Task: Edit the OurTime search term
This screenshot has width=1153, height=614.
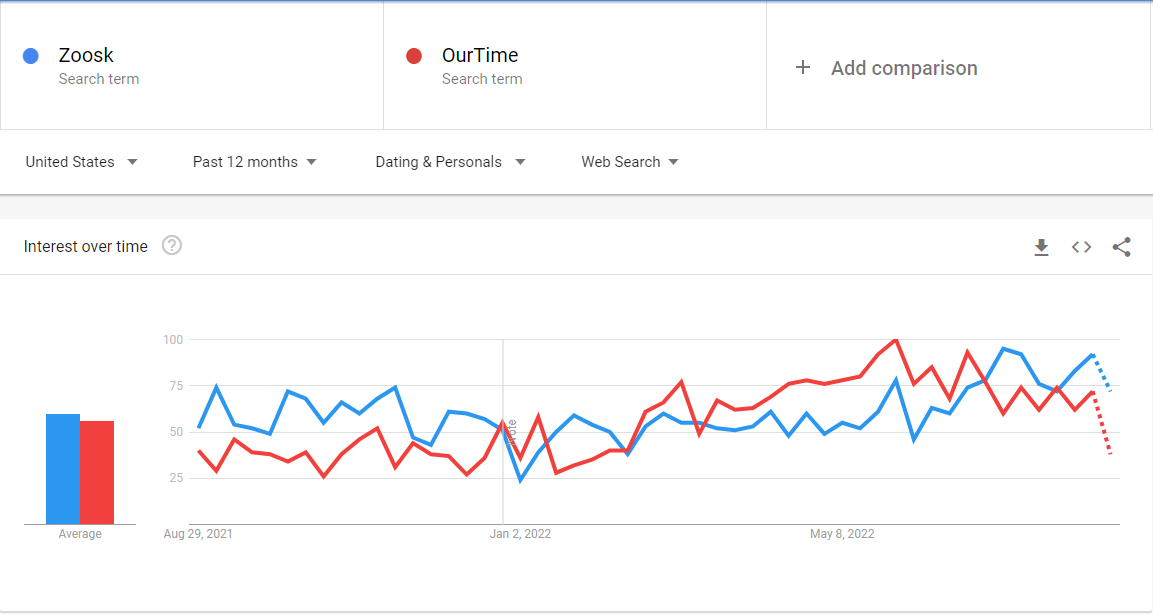Action: click(x=480, y=56)
